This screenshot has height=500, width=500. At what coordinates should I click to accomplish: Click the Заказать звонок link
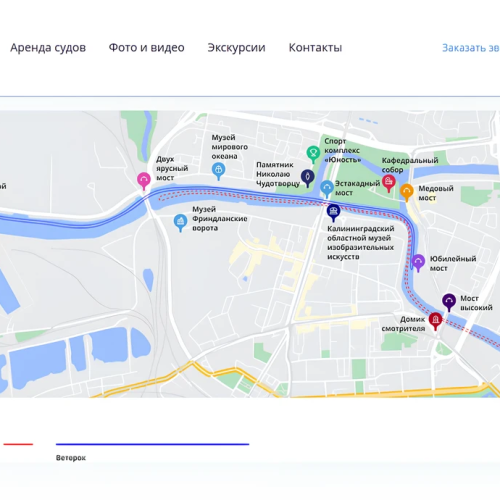point(471,48)
